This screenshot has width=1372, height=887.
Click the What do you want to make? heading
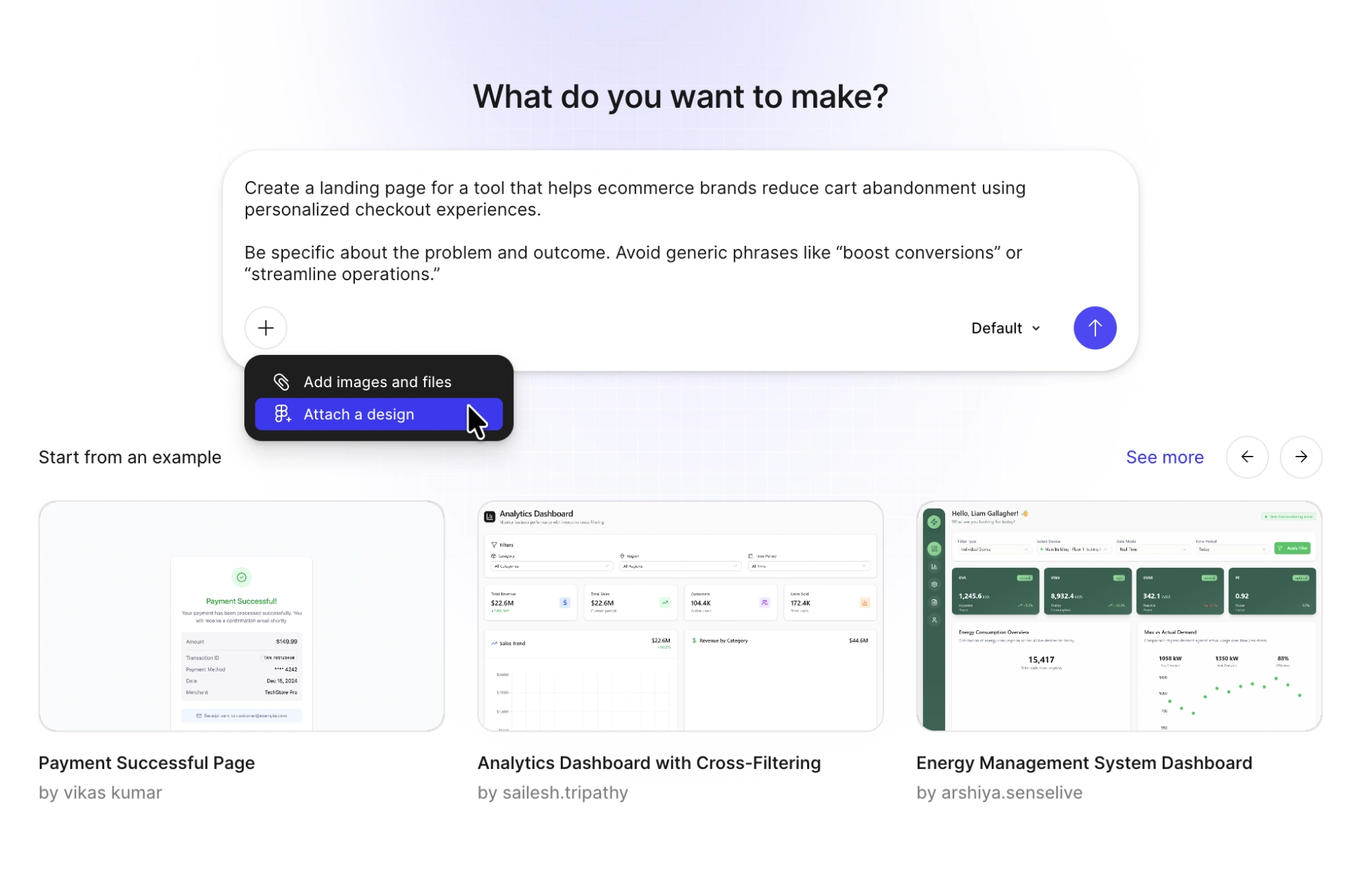click(680, 96)
